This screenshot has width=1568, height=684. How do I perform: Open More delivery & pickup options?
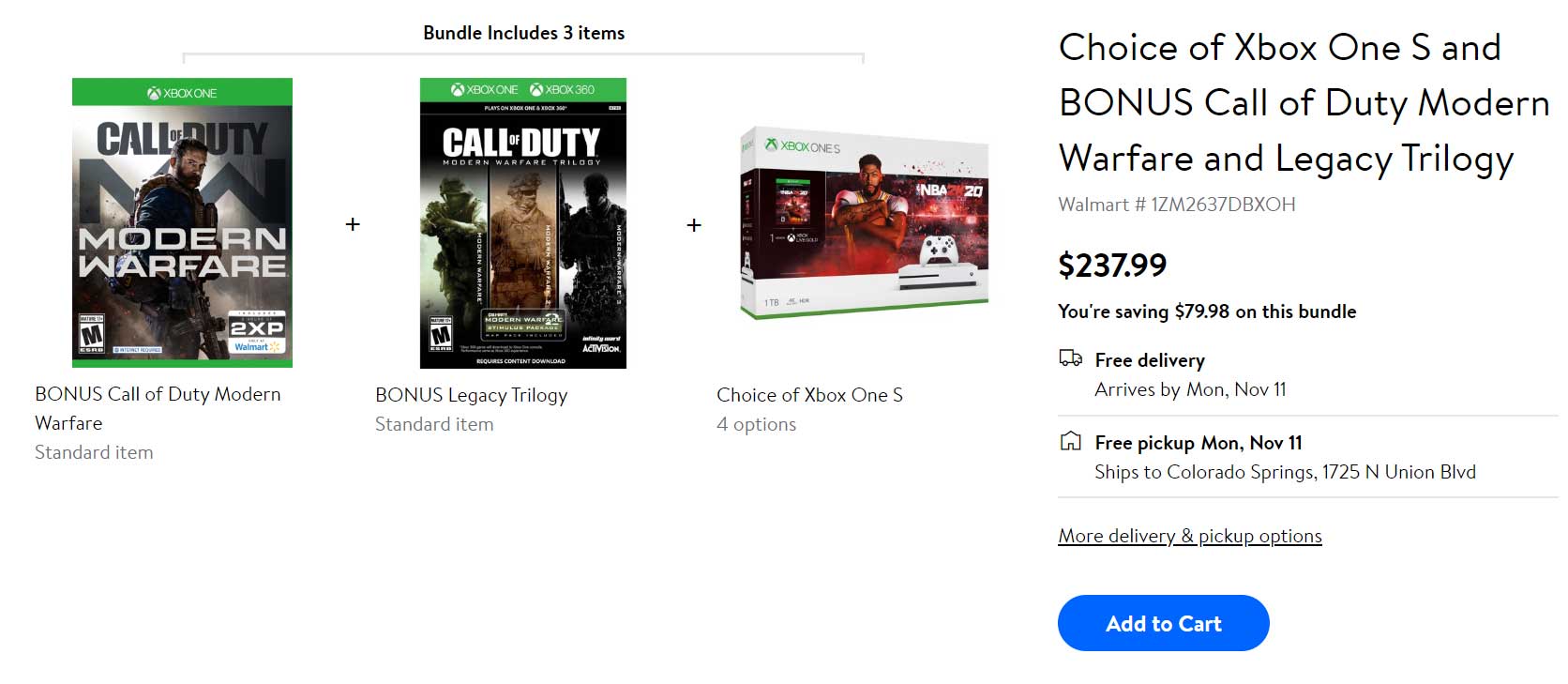pyautogui.click(x=1189, y=536)
